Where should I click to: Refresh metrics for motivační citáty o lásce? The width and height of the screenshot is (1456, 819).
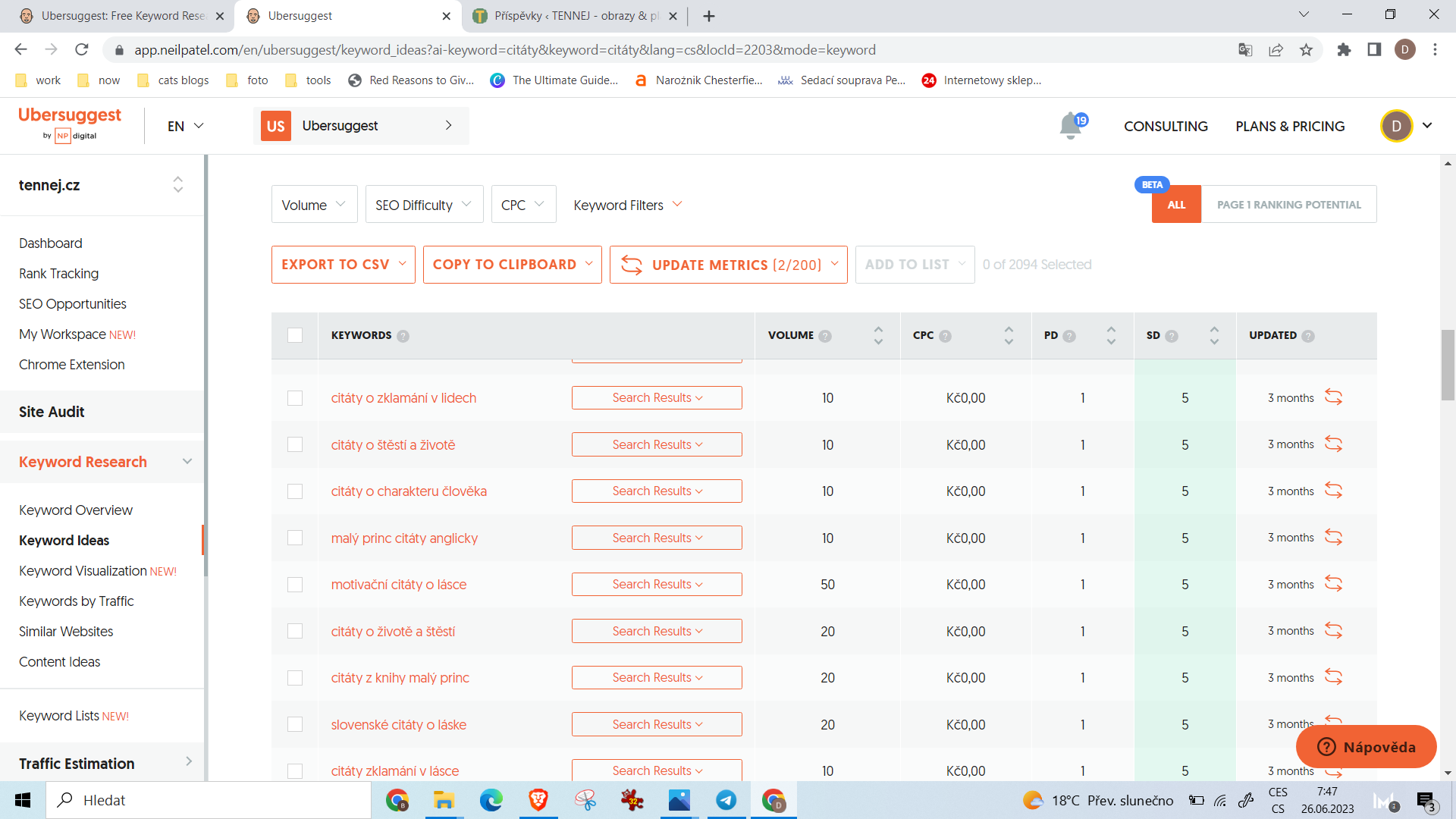click(1333, 583)
